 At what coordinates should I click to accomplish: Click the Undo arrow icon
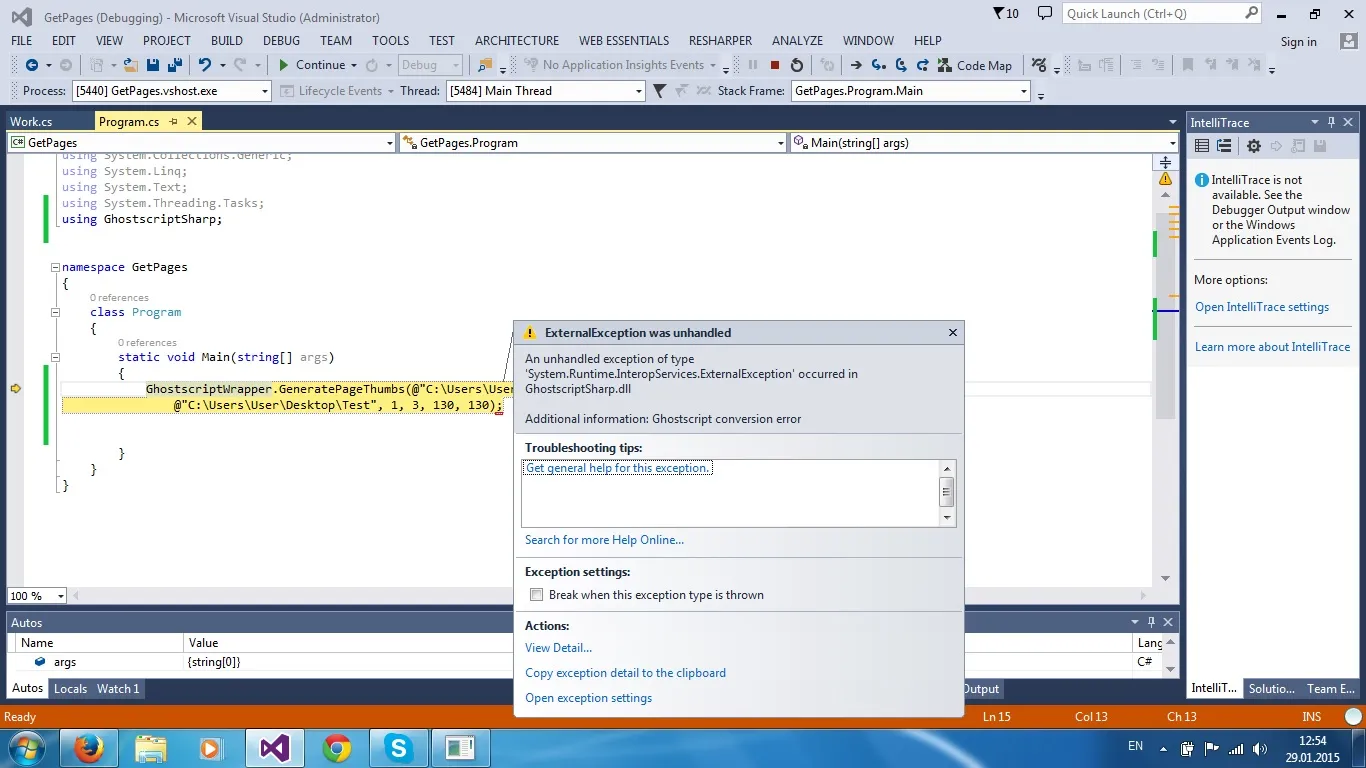pos(205,65)
